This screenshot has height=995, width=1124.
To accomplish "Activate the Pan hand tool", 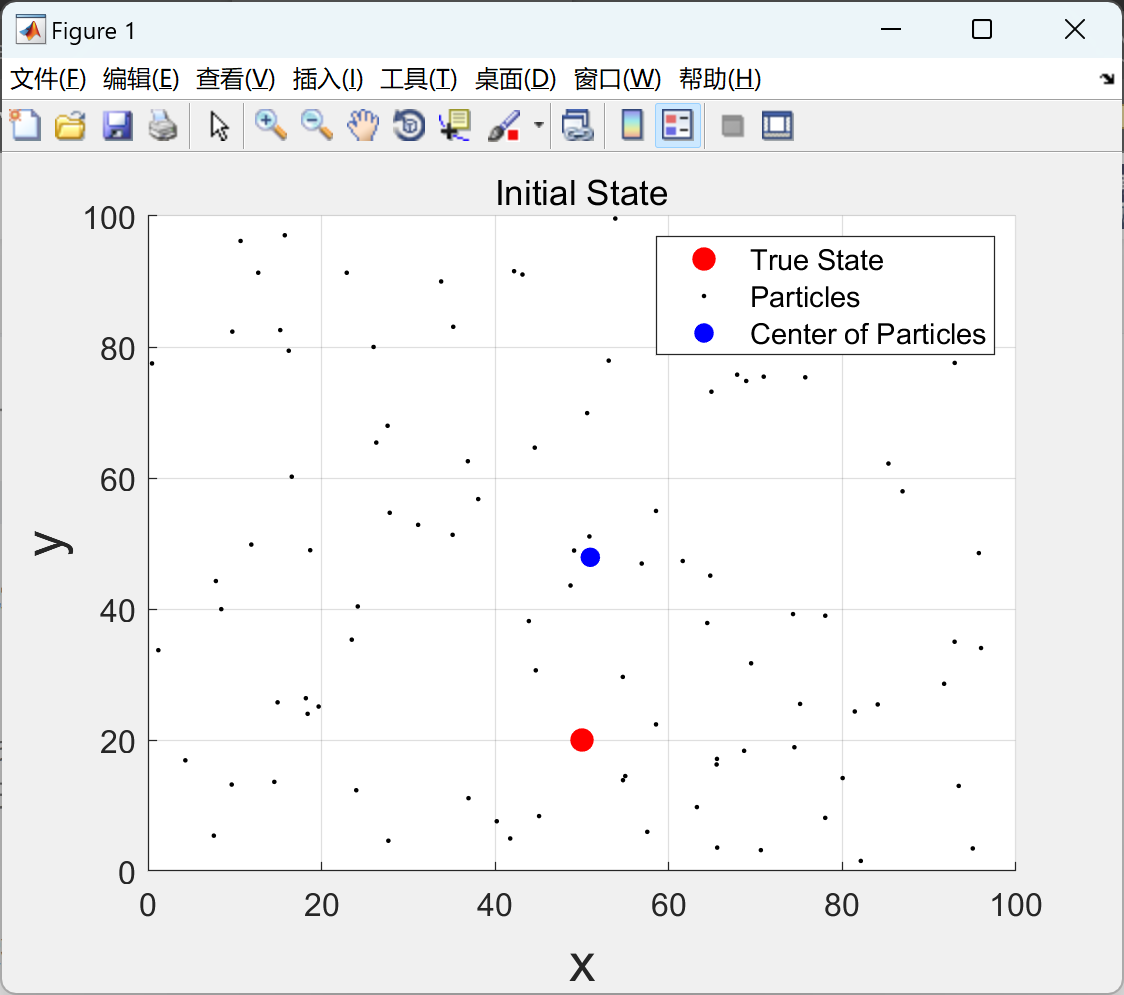I will click(x=363, y=125).
